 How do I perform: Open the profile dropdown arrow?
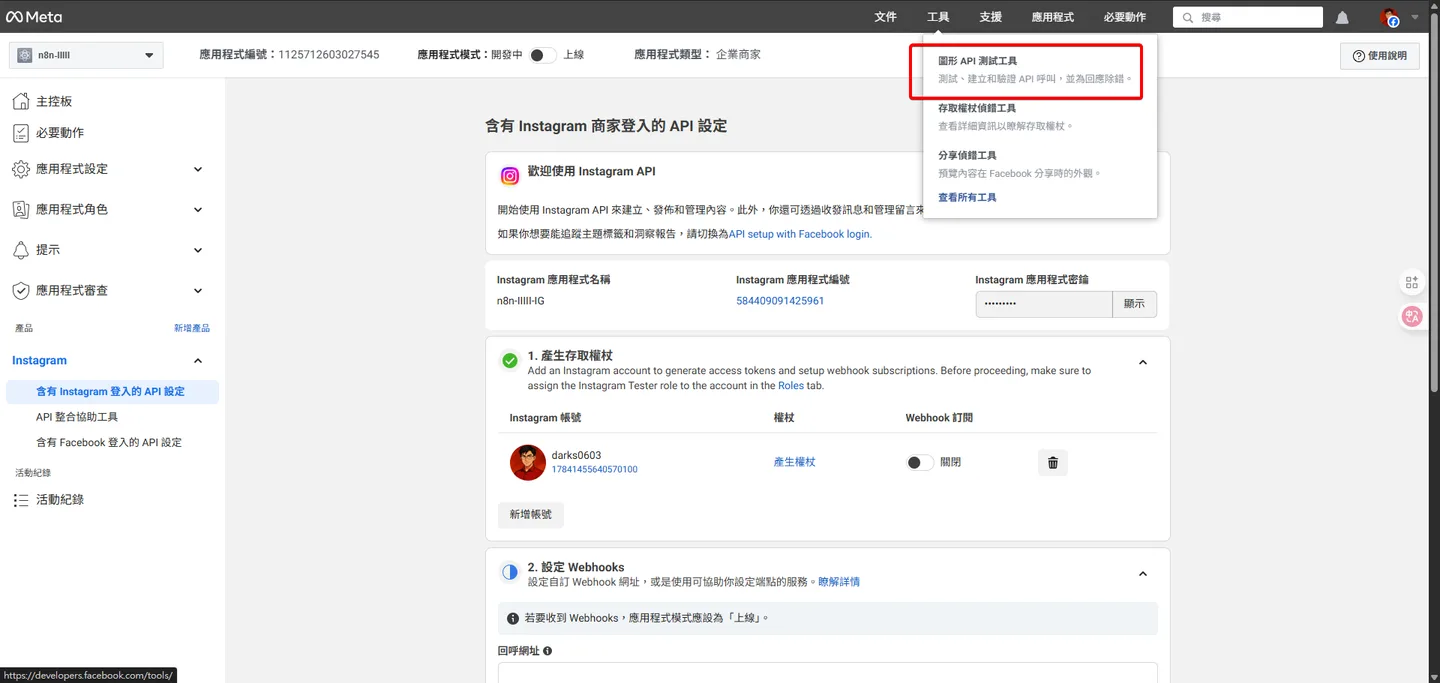coord(1415,17)
